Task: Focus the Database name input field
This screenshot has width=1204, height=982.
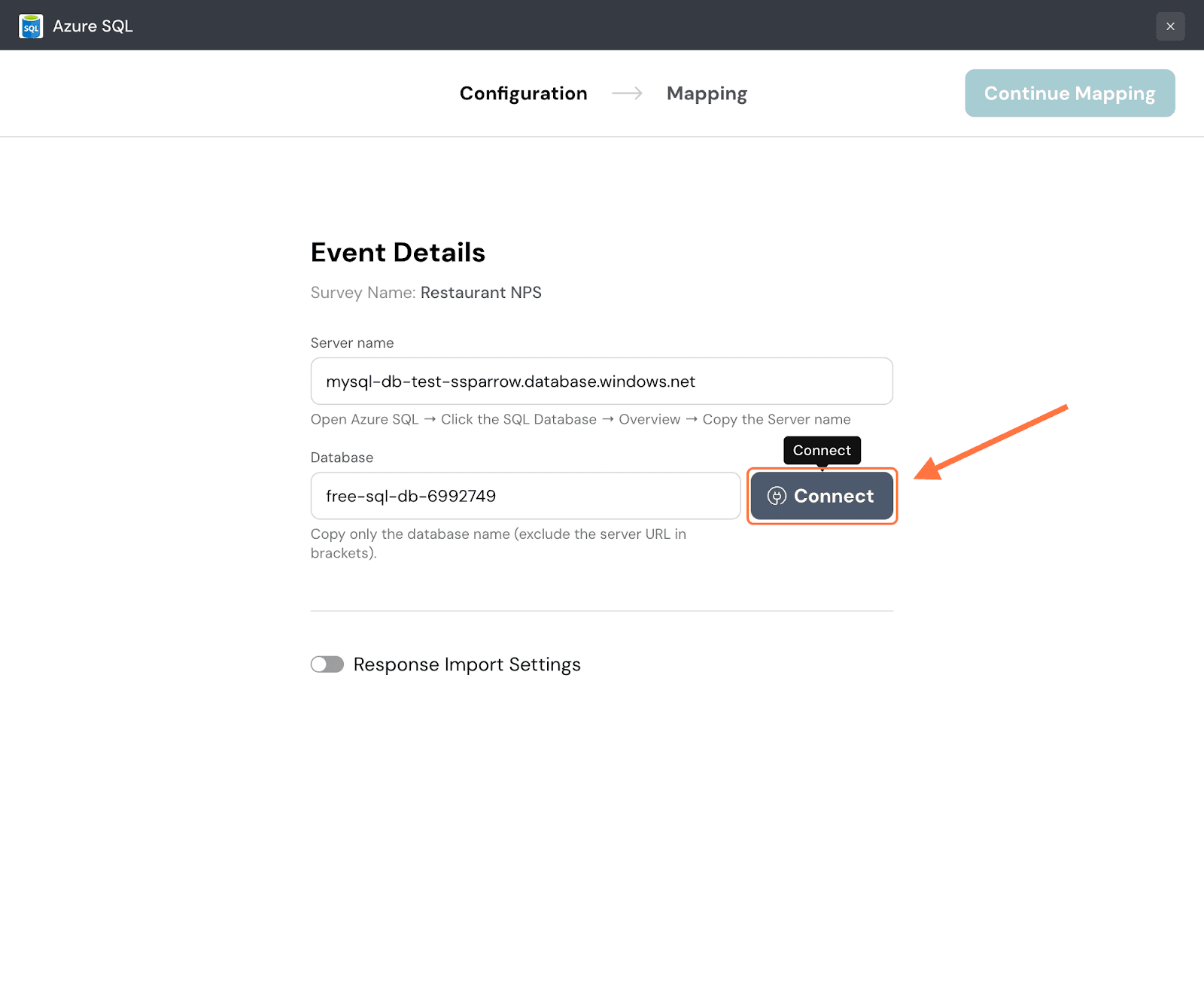Action: [525, 496]
